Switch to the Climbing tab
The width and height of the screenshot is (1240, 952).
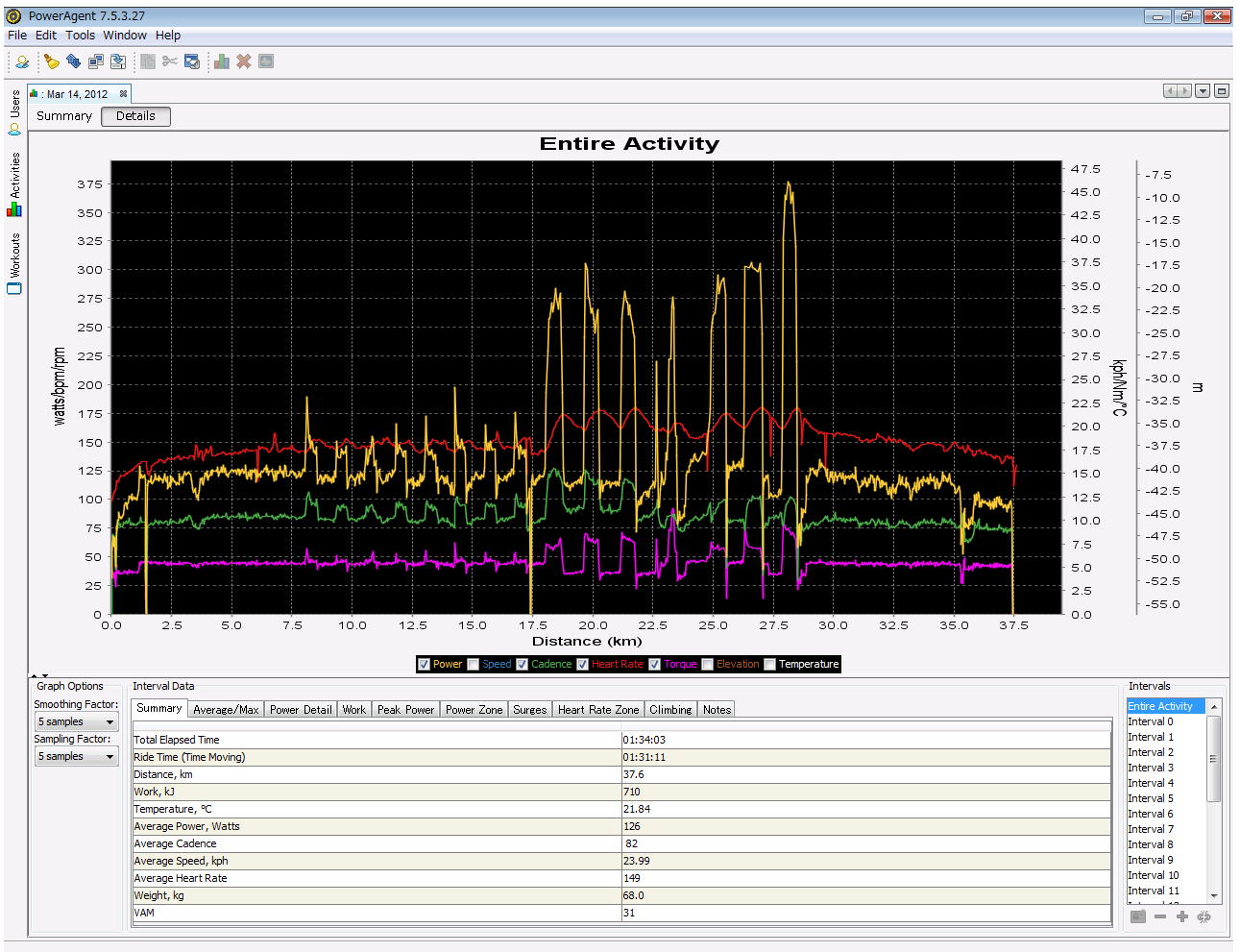point(670,710)
